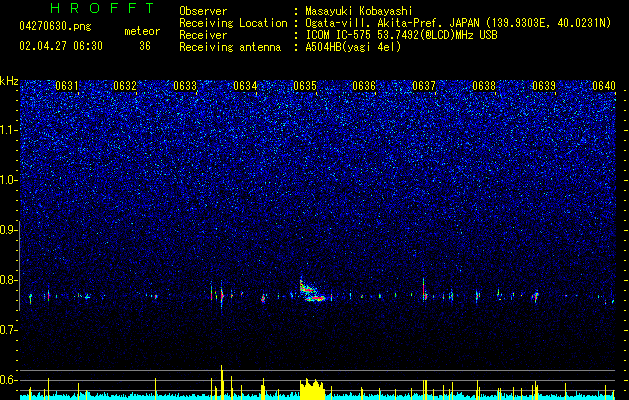
Task: Click the 0.9 frequency axis label
Action: [9, 230]
